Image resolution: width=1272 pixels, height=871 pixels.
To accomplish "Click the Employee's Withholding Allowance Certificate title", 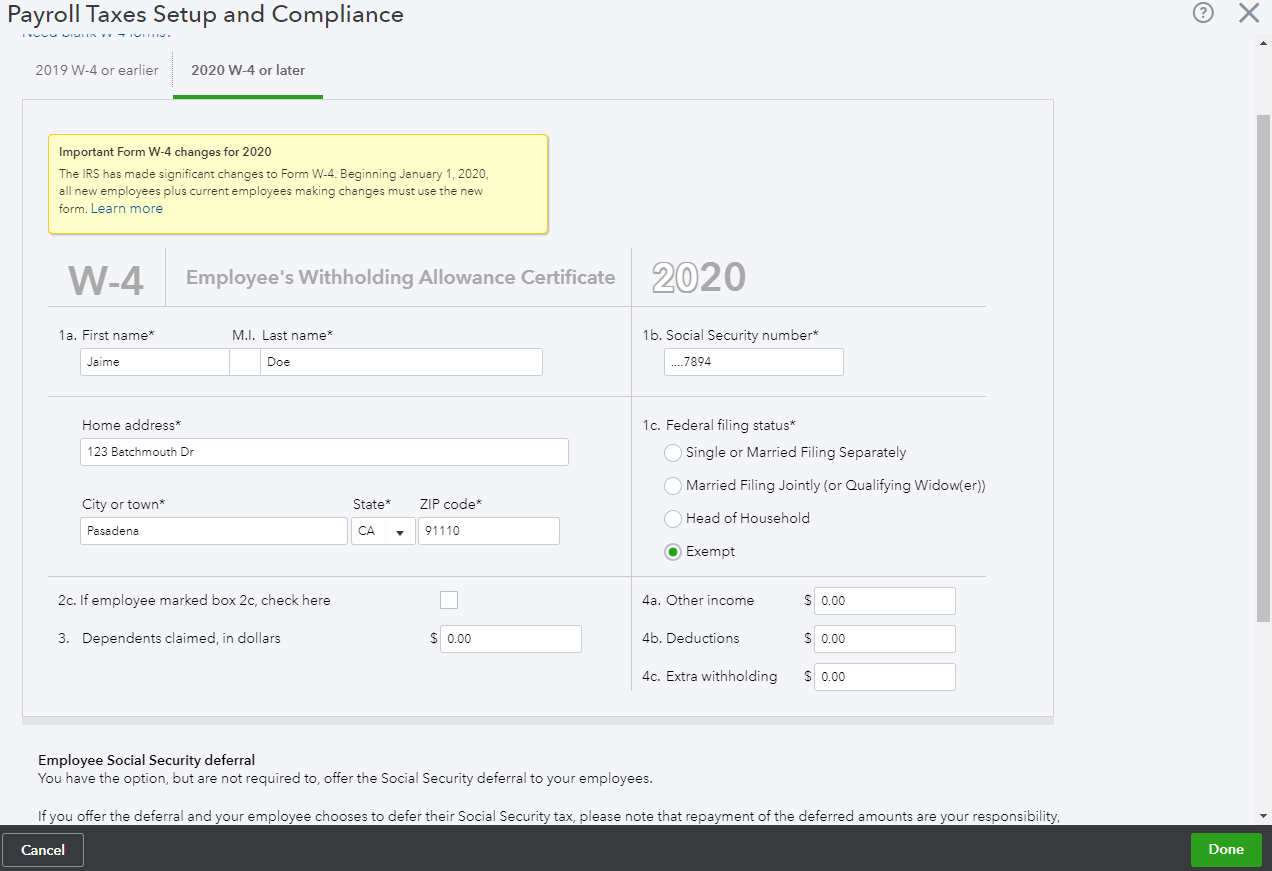I will pyautogui.click(x=401, y=277).
